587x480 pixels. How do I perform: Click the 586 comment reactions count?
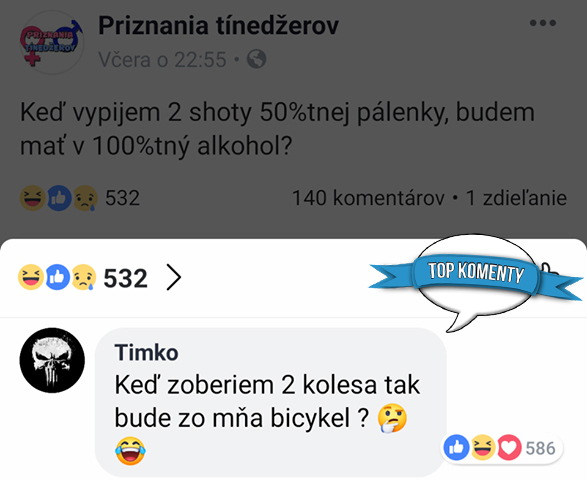point(540,448)
